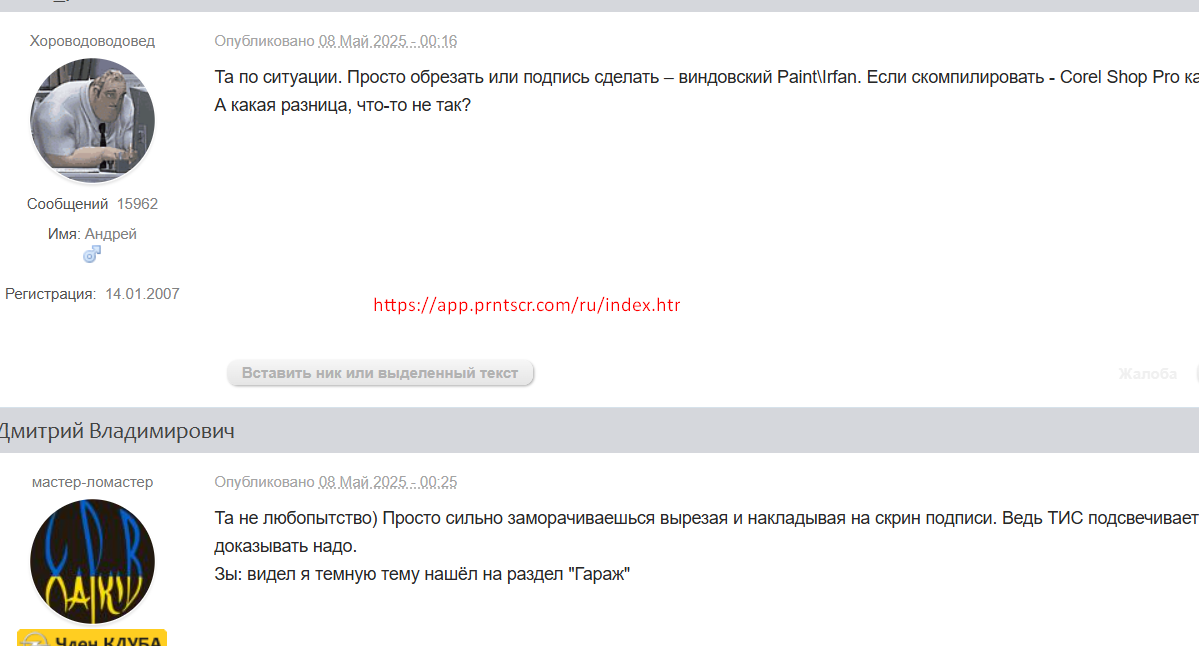Image resolution: width=1199 pixels, height=646 pixels.
Task: Report the post via Жалоба link
Action: [1147, 374]
